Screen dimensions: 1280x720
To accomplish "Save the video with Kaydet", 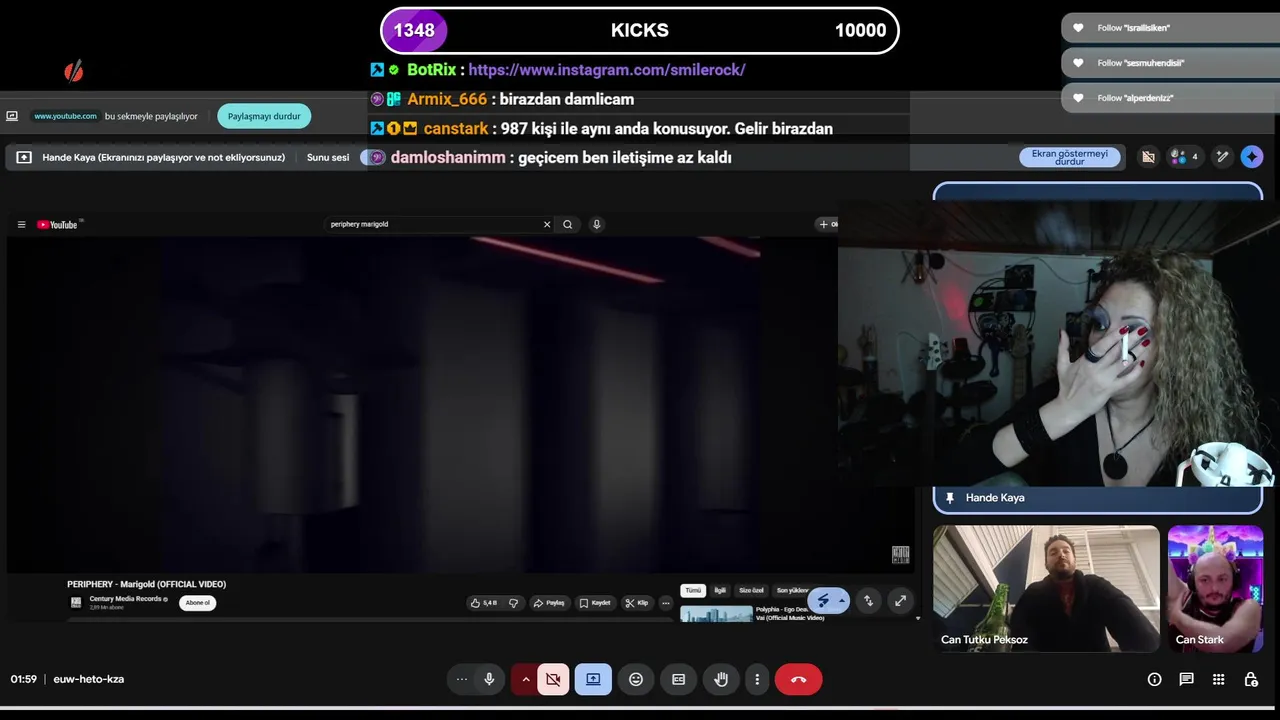I will coord(594,603).
